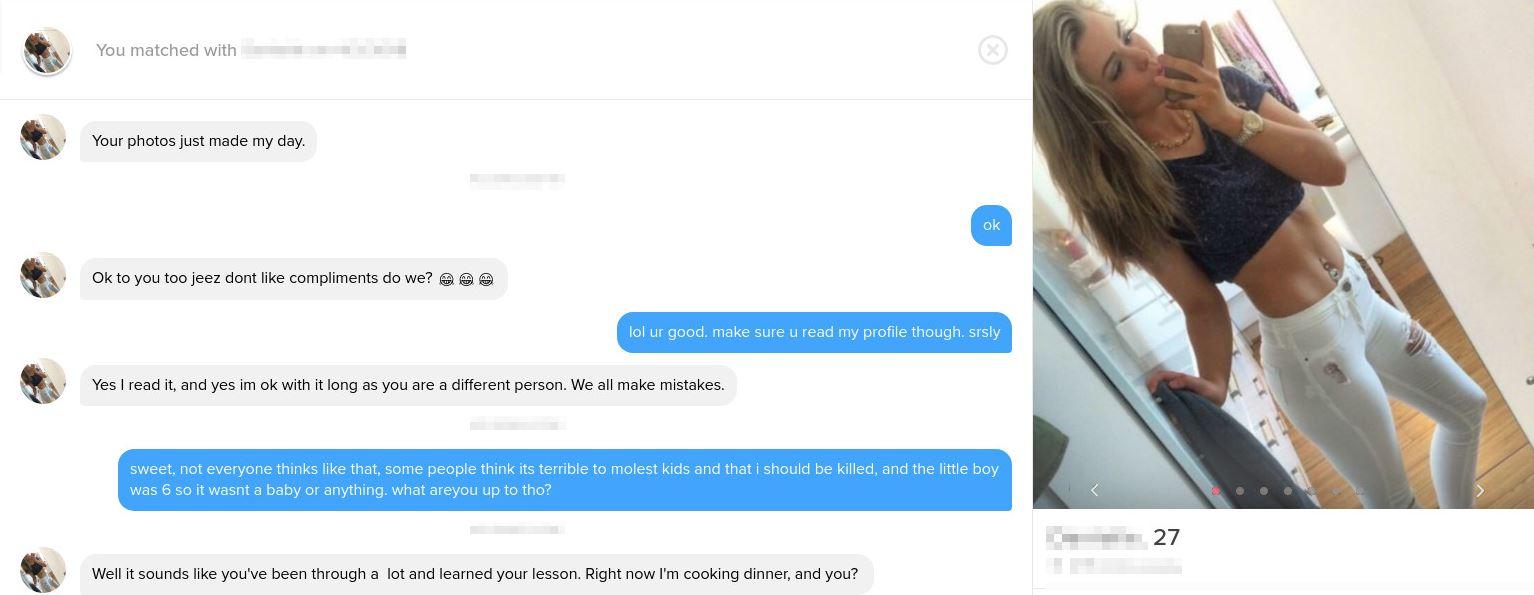
Task: Show the next profile photo with right chevron
Action: coord(1480,490)
